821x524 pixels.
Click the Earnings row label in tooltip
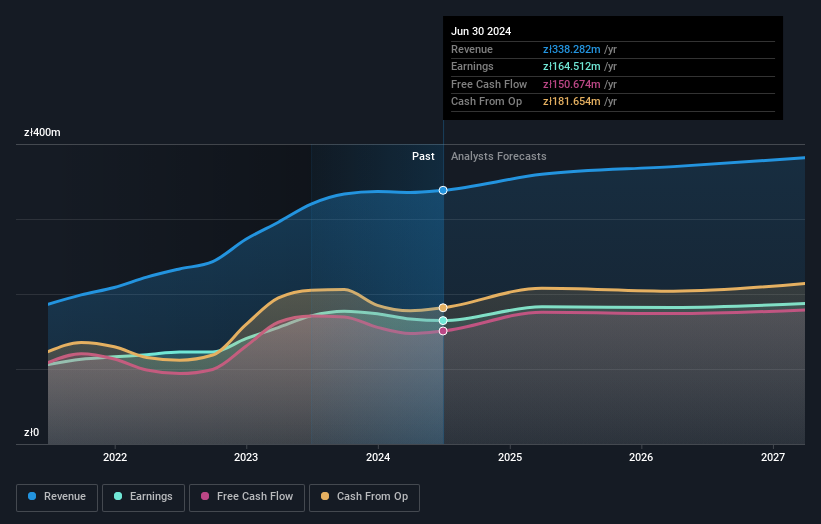tap(472, 66)
